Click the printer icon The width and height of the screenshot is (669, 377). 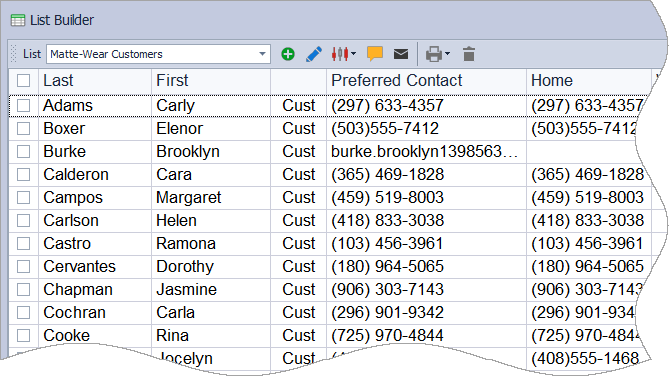434,54
